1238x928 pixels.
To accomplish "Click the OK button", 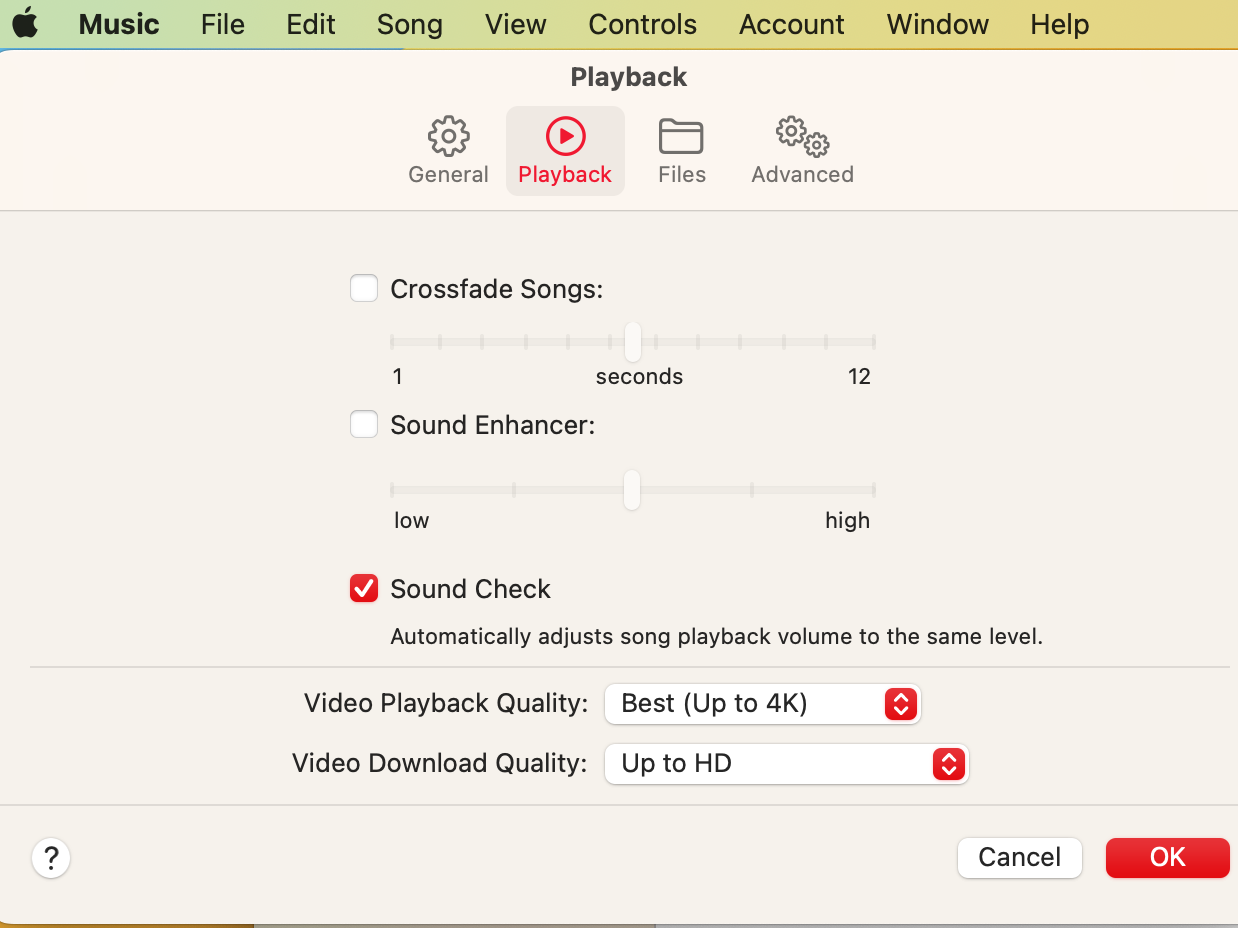I will click(1168, 858).
